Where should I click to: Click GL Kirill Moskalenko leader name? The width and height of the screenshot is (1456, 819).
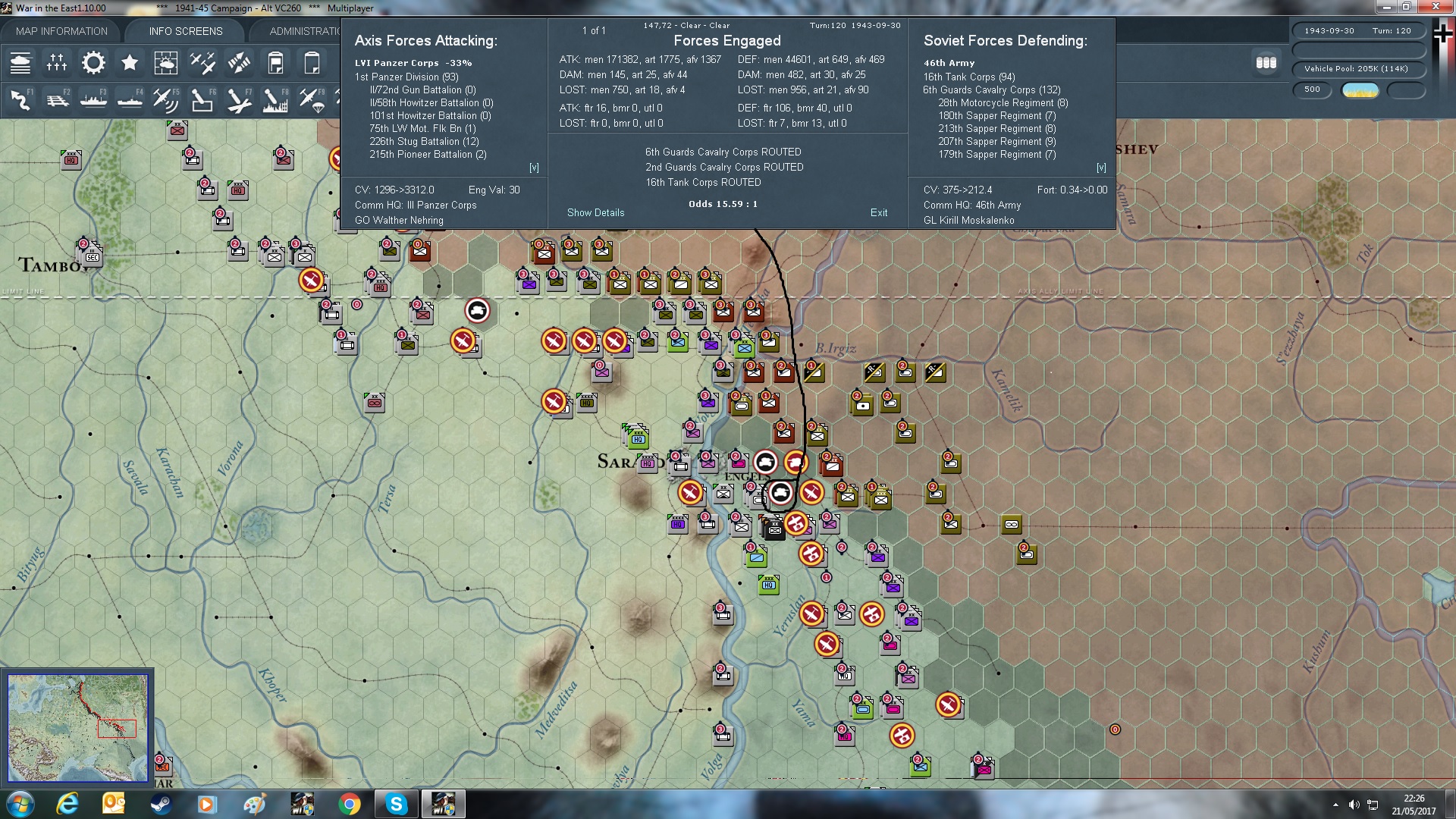[x=968, y=220]
